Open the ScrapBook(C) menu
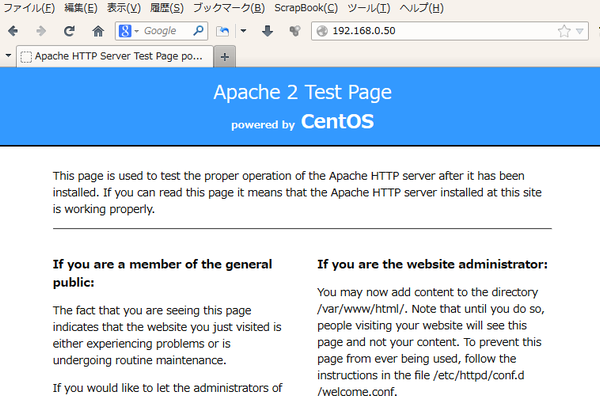Image resolution: width=600 pixels, height=396 pixels. pyautogui.click(x=306, y=8)
